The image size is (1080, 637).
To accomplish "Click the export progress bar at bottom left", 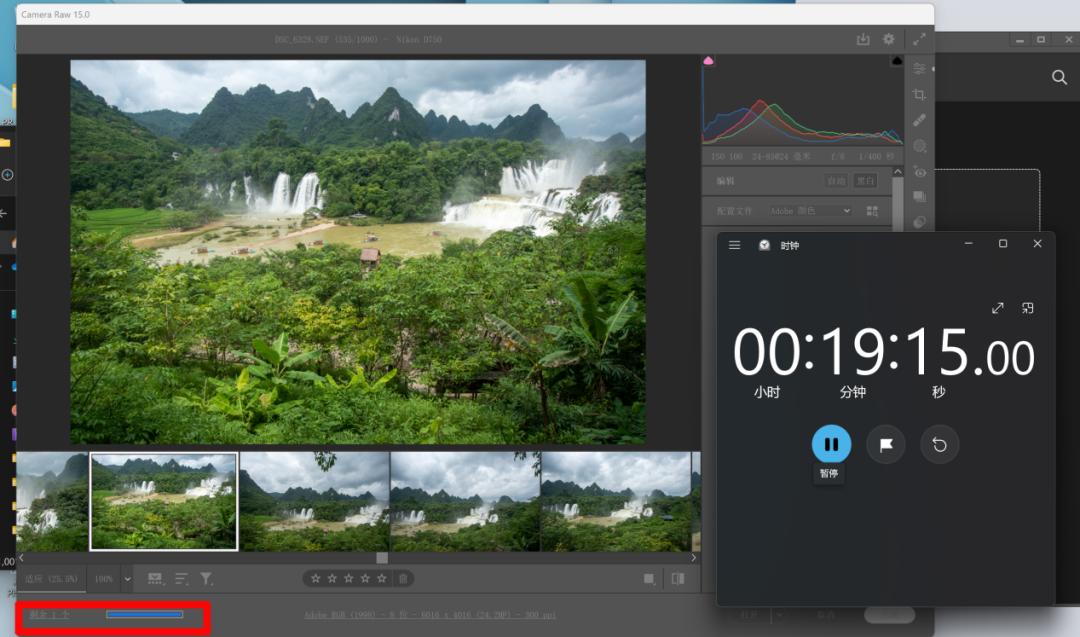I will [143, 615].
